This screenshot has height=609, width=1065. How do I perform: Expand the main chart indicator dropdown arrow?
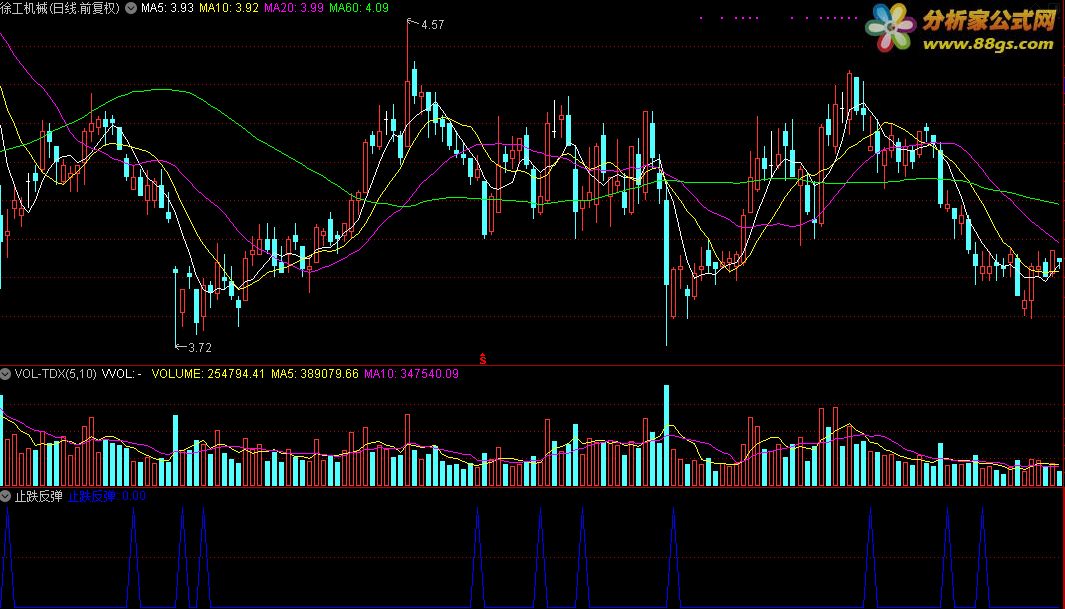131,8
